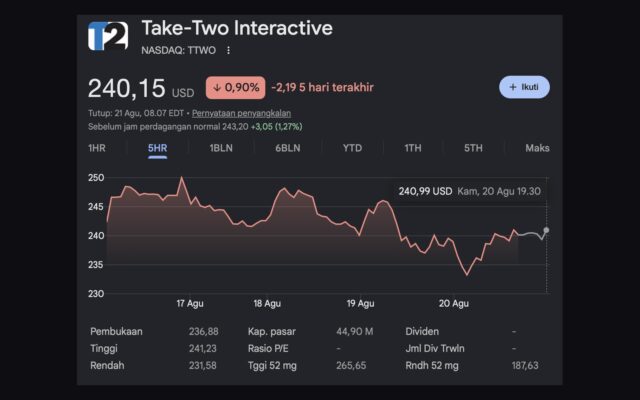Click the Tutup: 21 Agu, 08.07 EDT text
Image resolution: width=640 pixels, height=400 pixels.
(136, 113)
